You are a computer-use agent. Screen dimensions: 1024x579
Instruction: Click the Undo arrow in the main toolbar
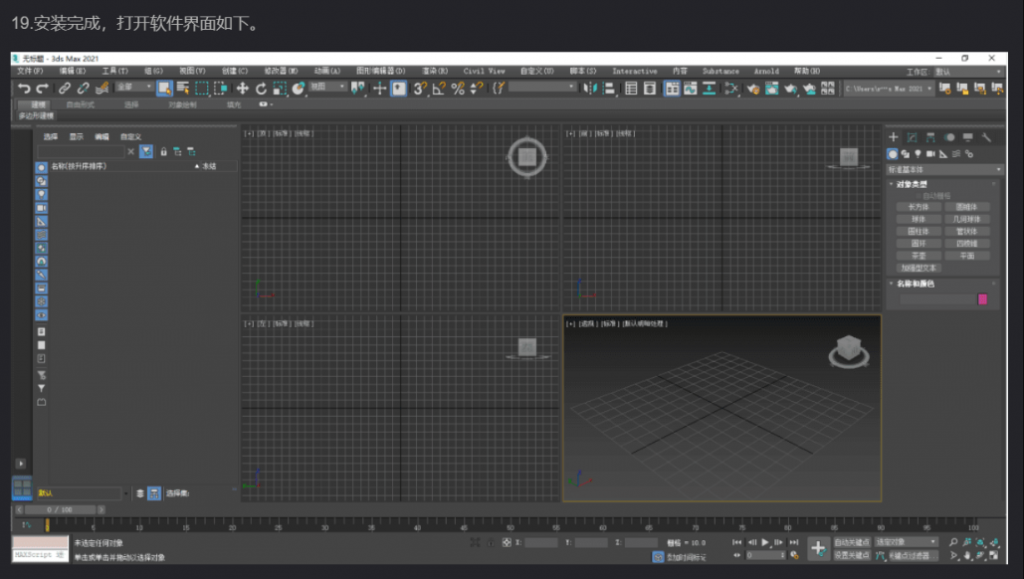click(25, 89)
